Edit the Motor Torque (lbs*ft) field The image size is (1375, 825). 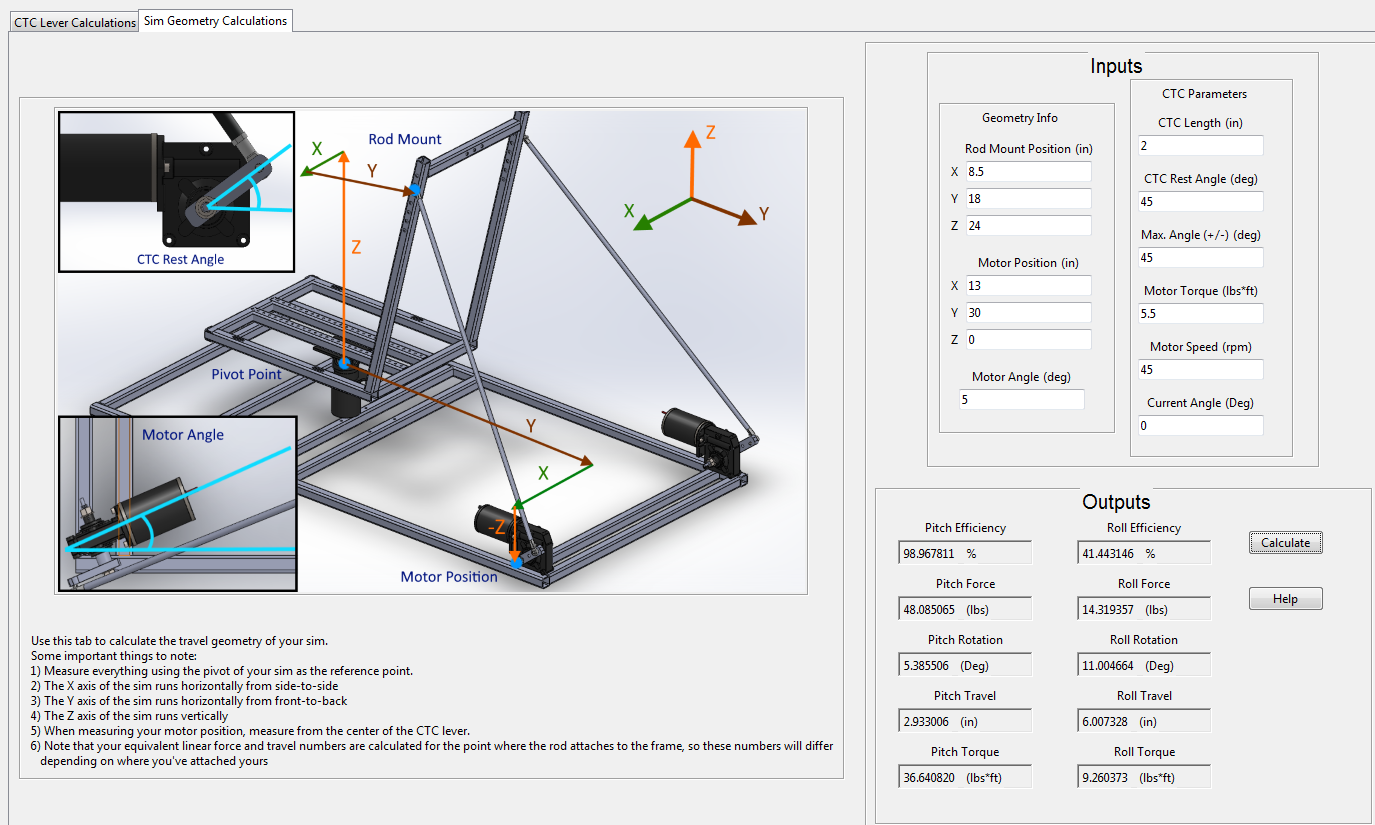pyautogui.click(x=1201, y=314)
